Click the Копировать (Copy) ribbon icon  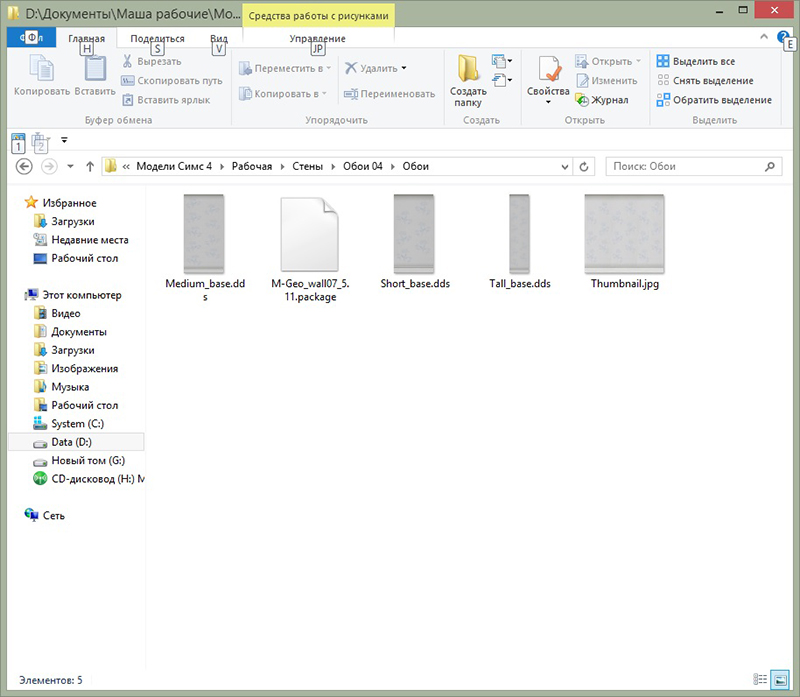point(41,76)
